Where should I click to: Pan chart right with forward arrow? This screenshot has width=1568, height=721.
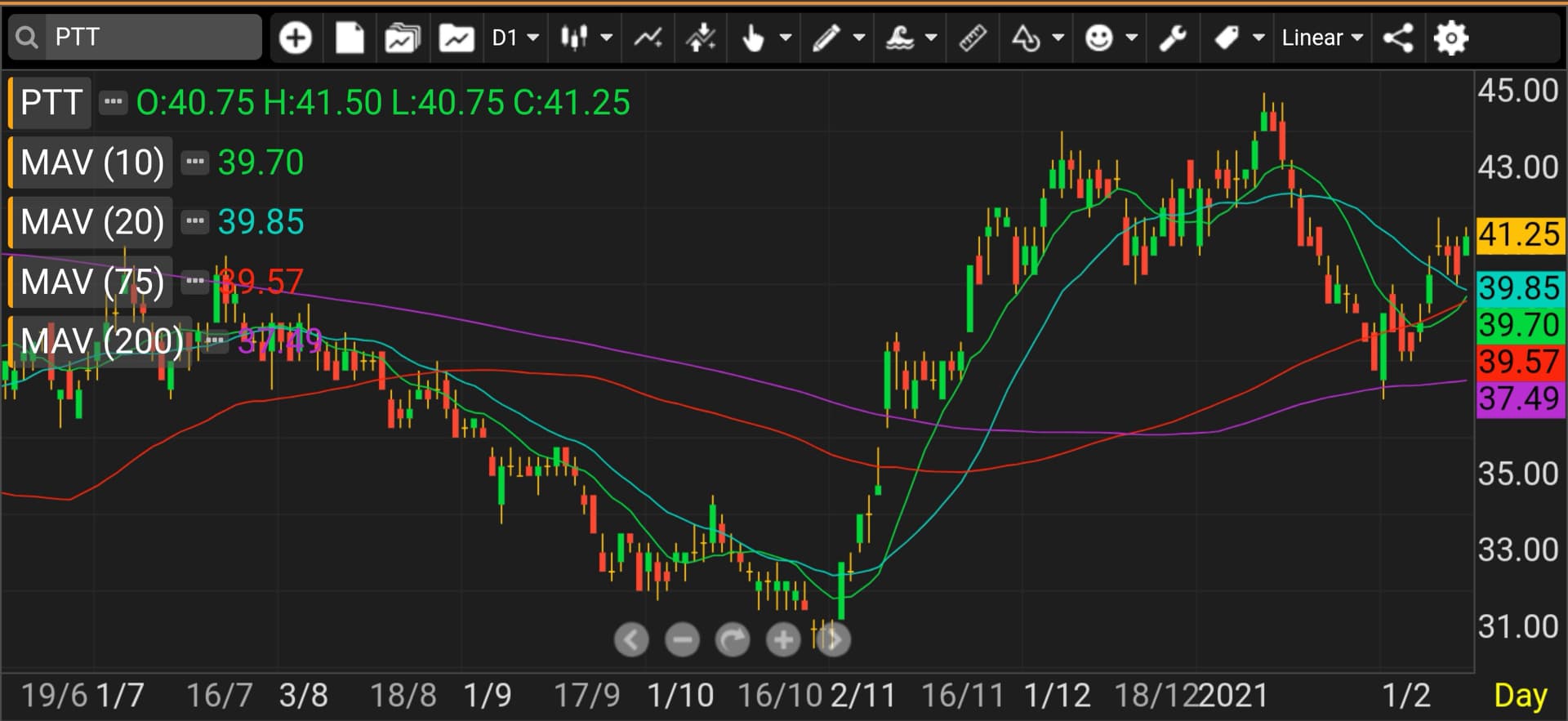click(x=833, y=640)
